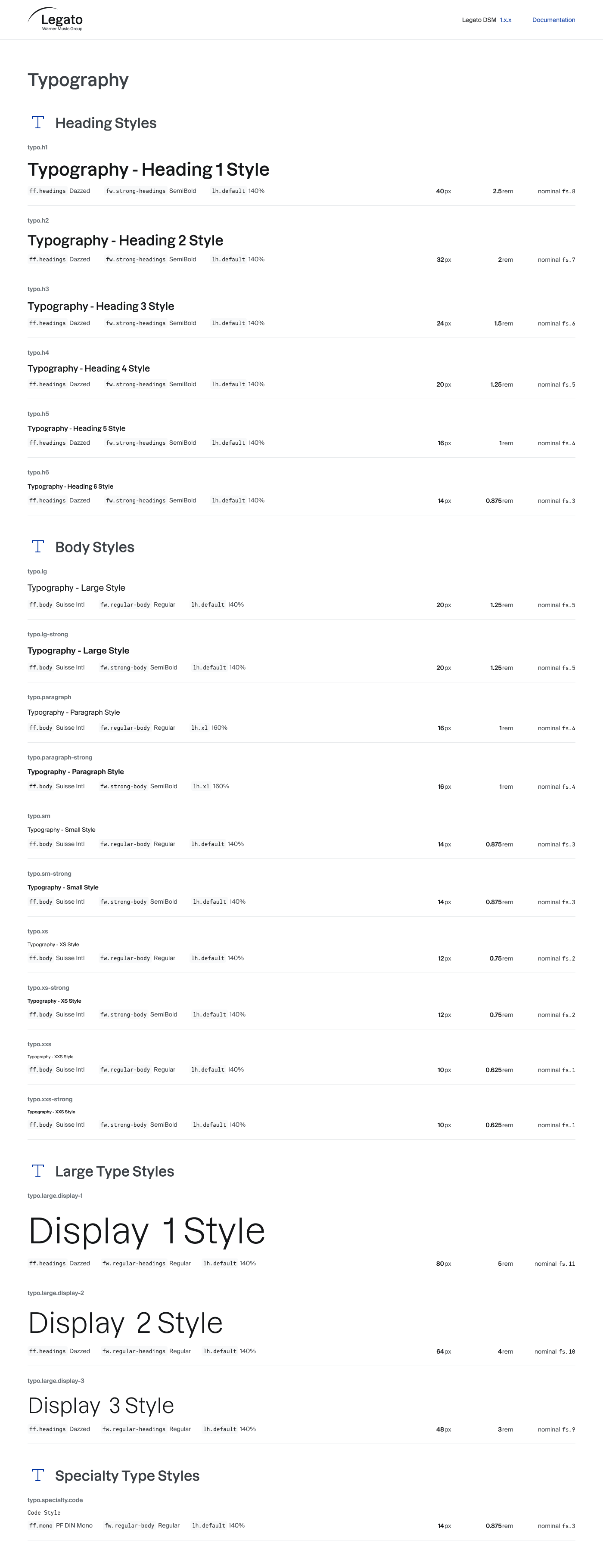Select the typo.paragraph-strong token label
603x1568 pixels.
(60, 757)
